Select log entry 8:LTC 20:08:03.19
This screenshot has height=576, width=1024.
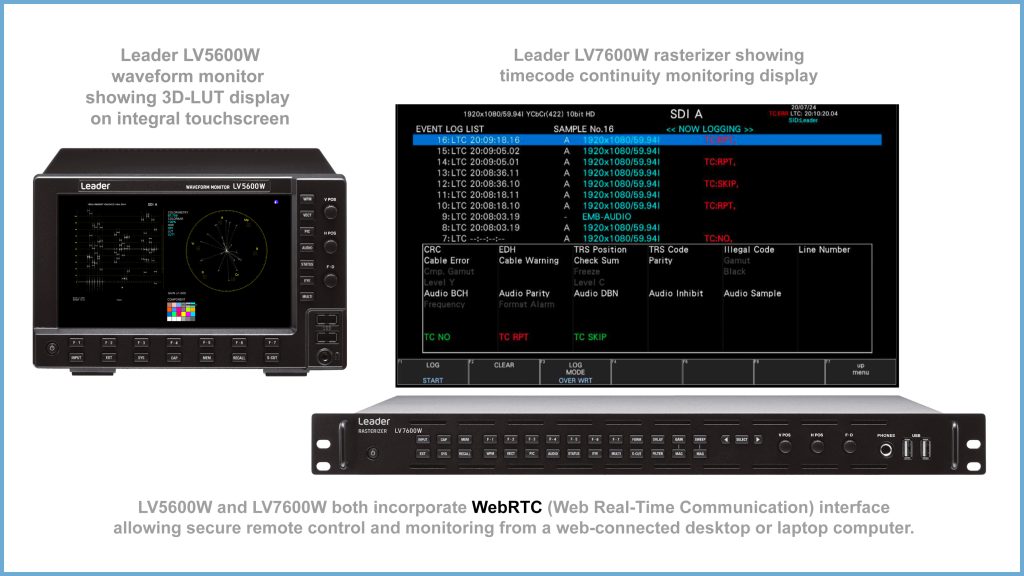pos(550,228)
